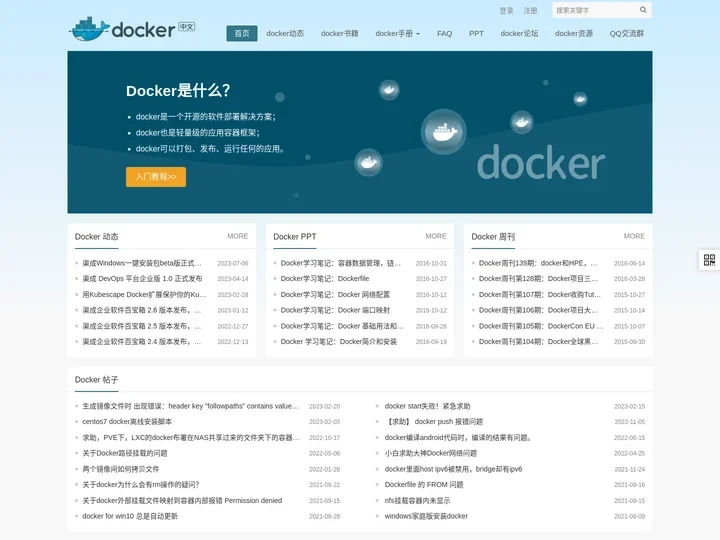The height and width of the screenshot is (540, 720).
Task: Open 小白求助大神Docker网络问题 post
Action: tap(431, 453)
